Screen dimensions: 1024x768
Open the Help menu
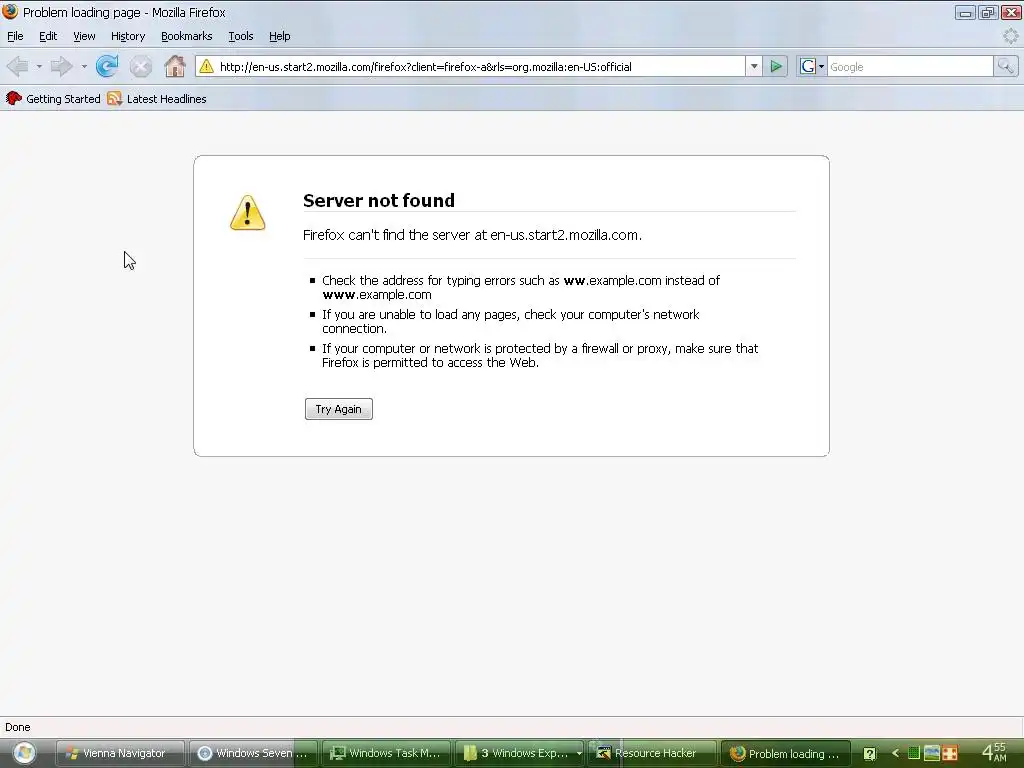(x=280, y=36)
